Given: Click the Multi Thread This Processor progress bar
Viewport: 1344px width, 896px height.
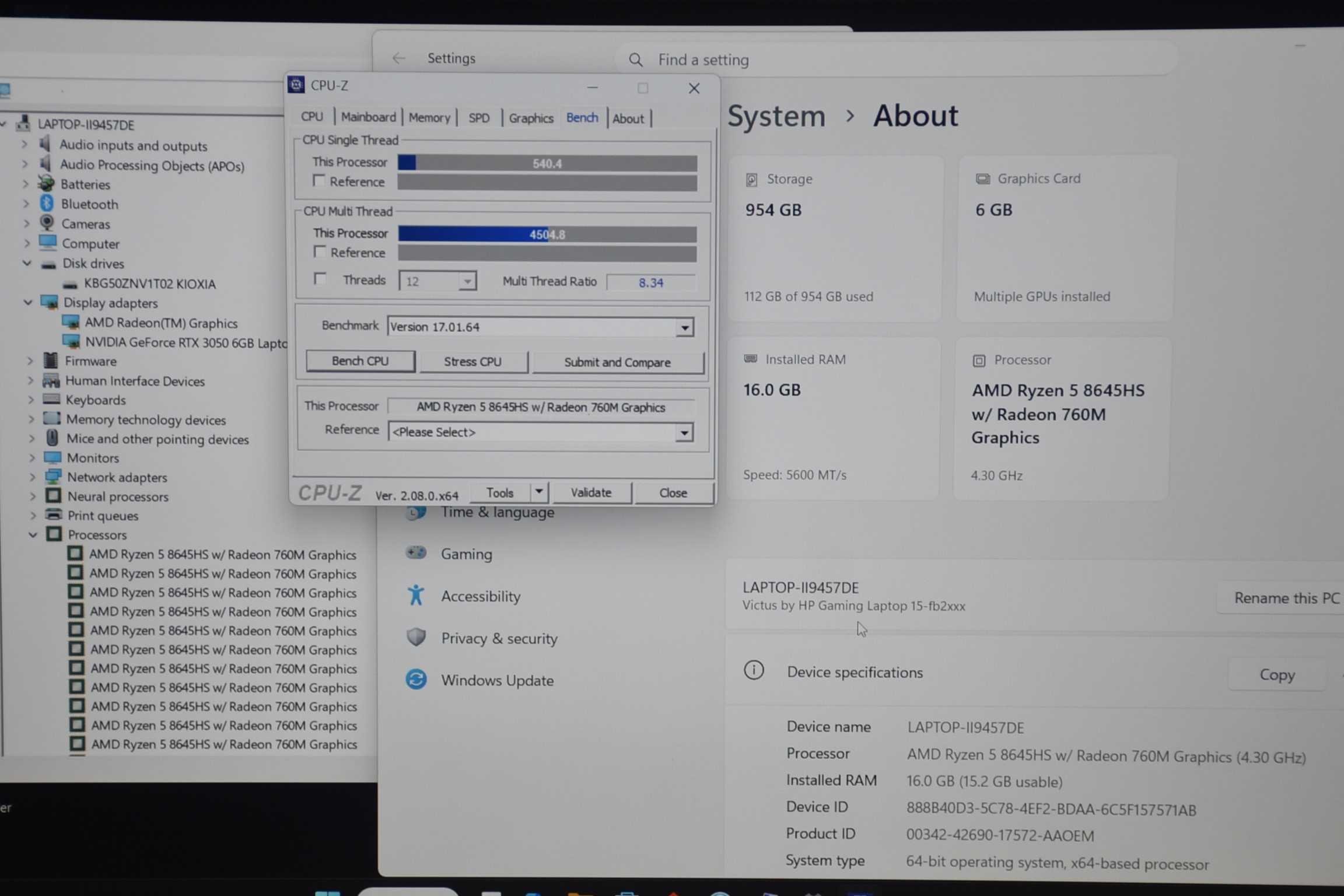Looking at the screenshot, I should click(547, 235).
